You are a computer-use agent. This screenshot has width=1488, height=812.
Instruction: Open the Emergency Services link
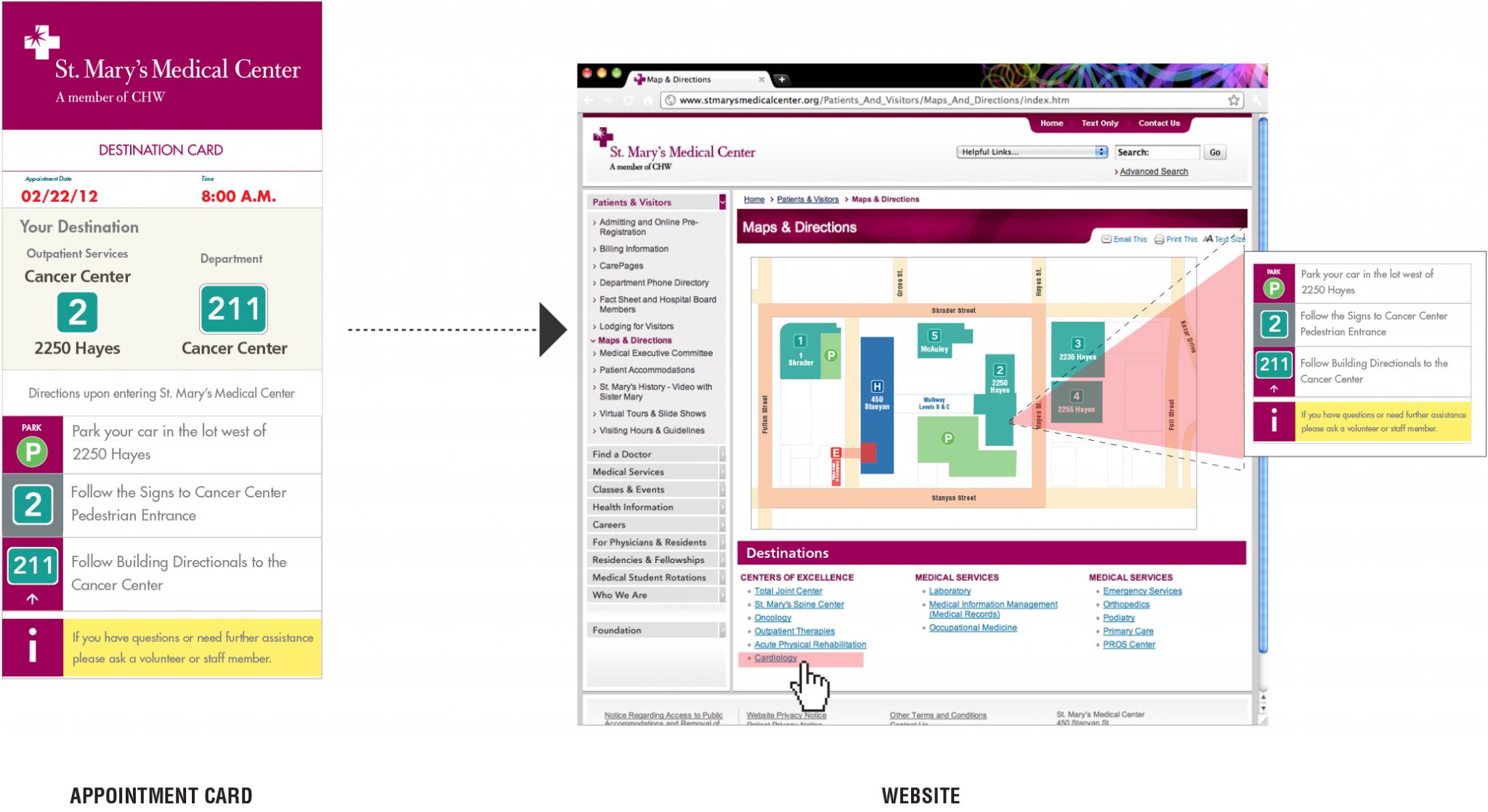pyautogui.click(x=1142, y=591)
